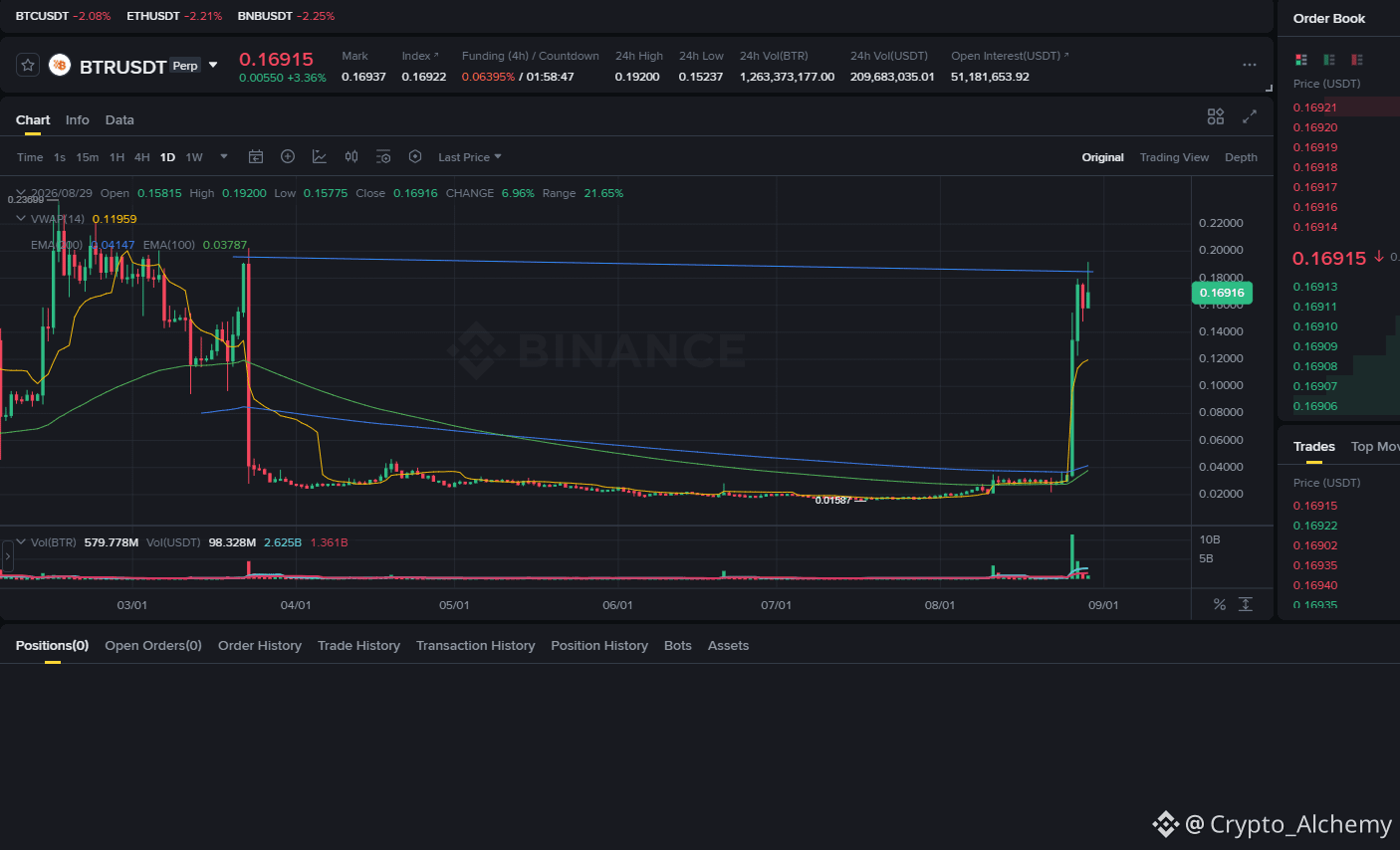Switch to the Order History tab

pos(260,645)
